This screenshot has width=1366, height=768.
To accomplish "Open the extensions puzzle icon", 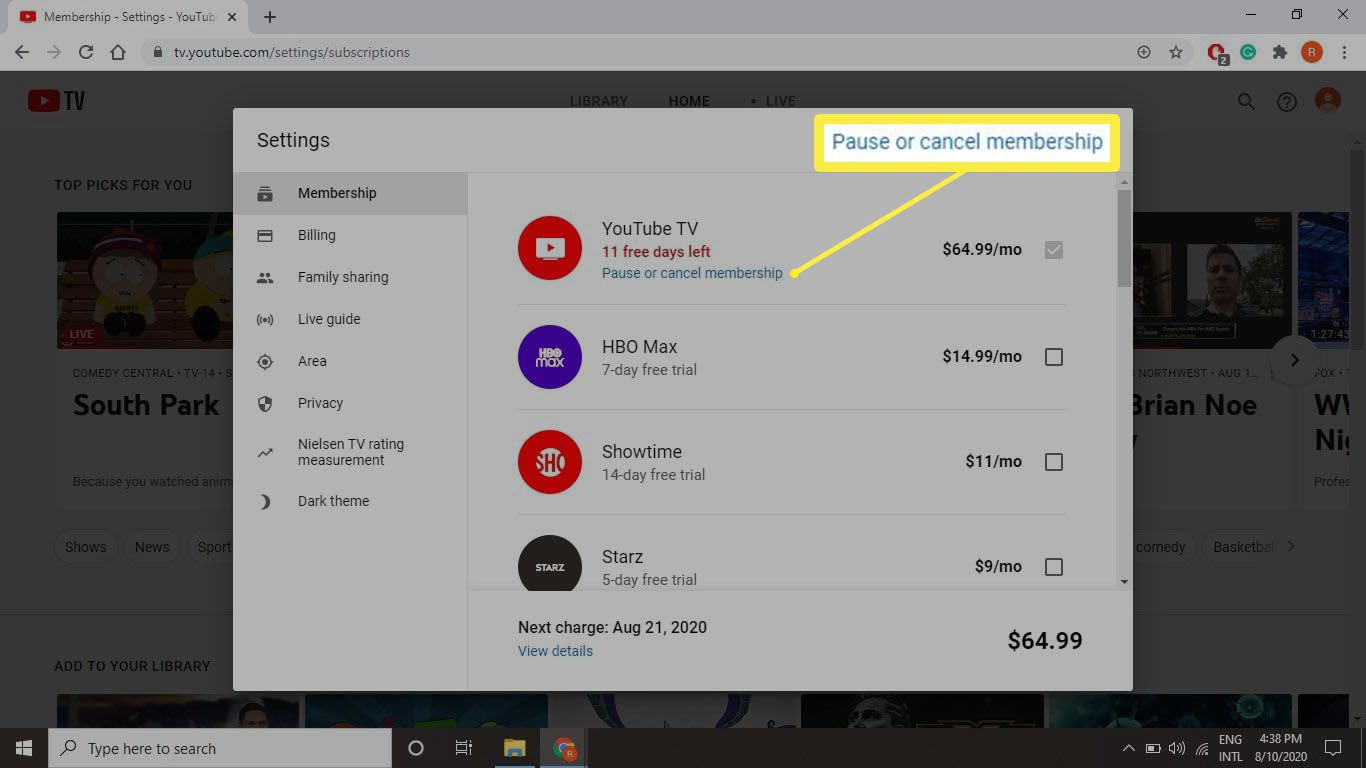I will (x=1279, y=52).
